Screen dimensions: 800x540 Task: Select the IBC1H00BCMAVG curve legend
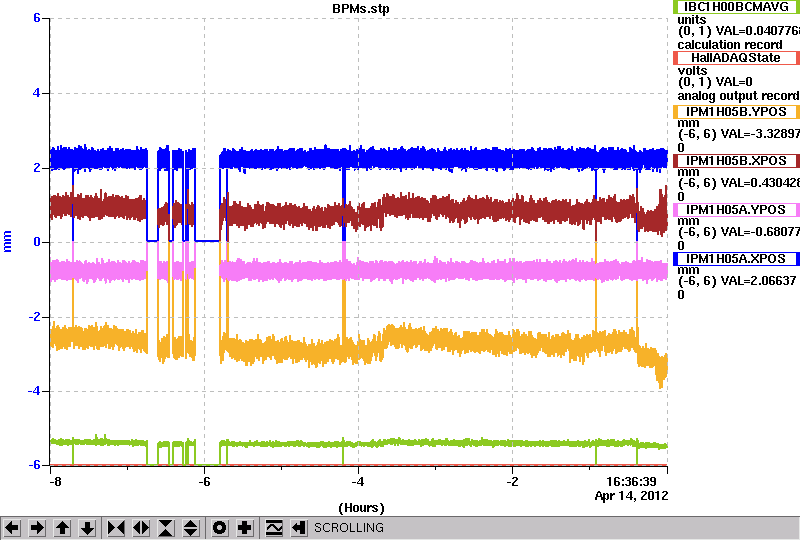click(x=736, y=7)
